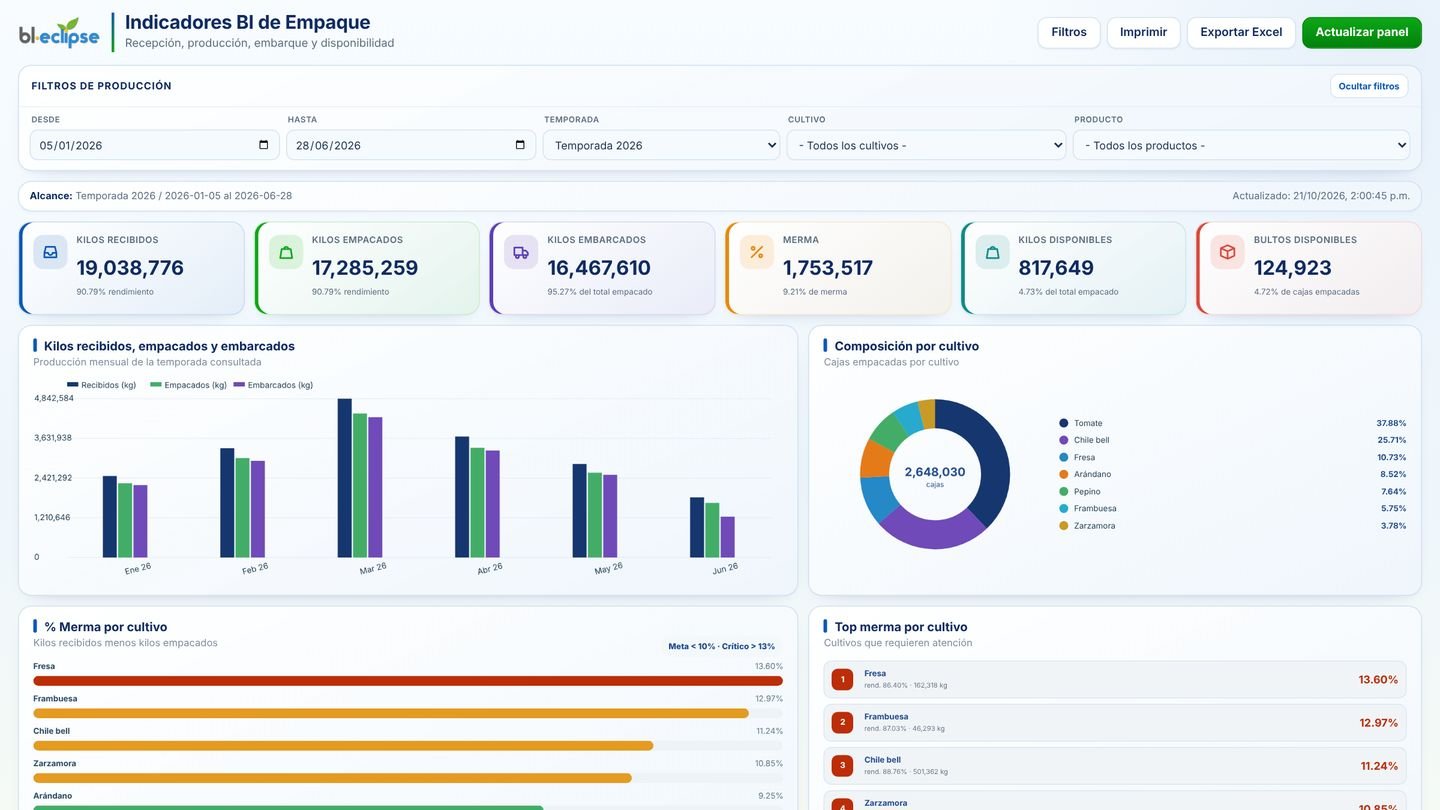Click the donut chart center total 2,648,030
Viewport: 1440px width, 810px height.
(935, 472)
